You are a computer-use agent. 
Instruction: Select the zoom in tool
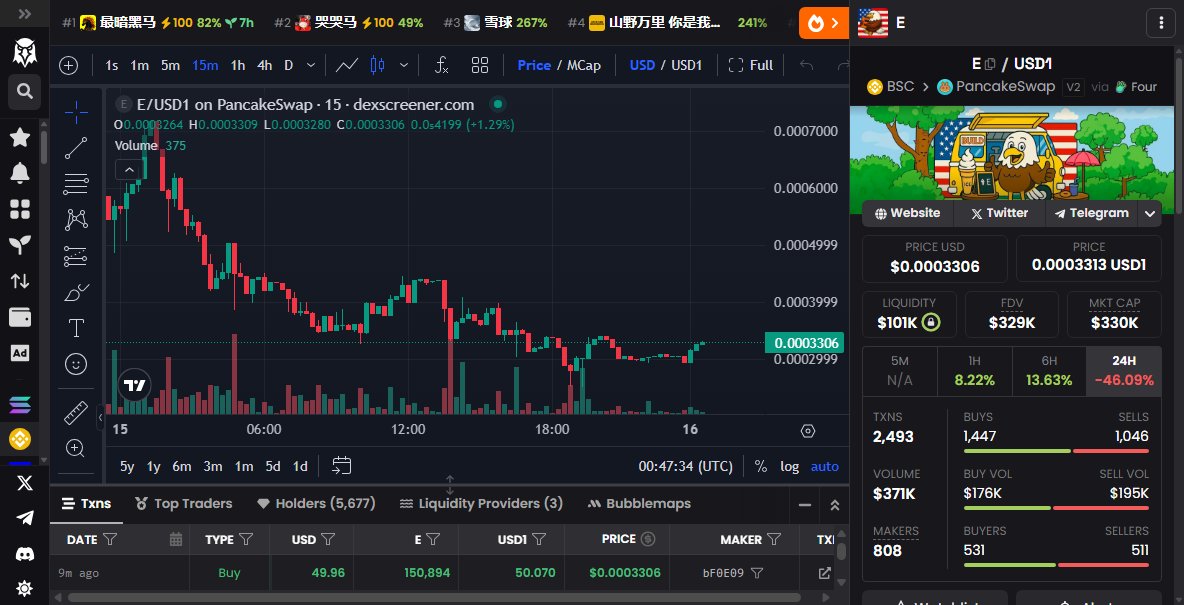tap(76, 448)
